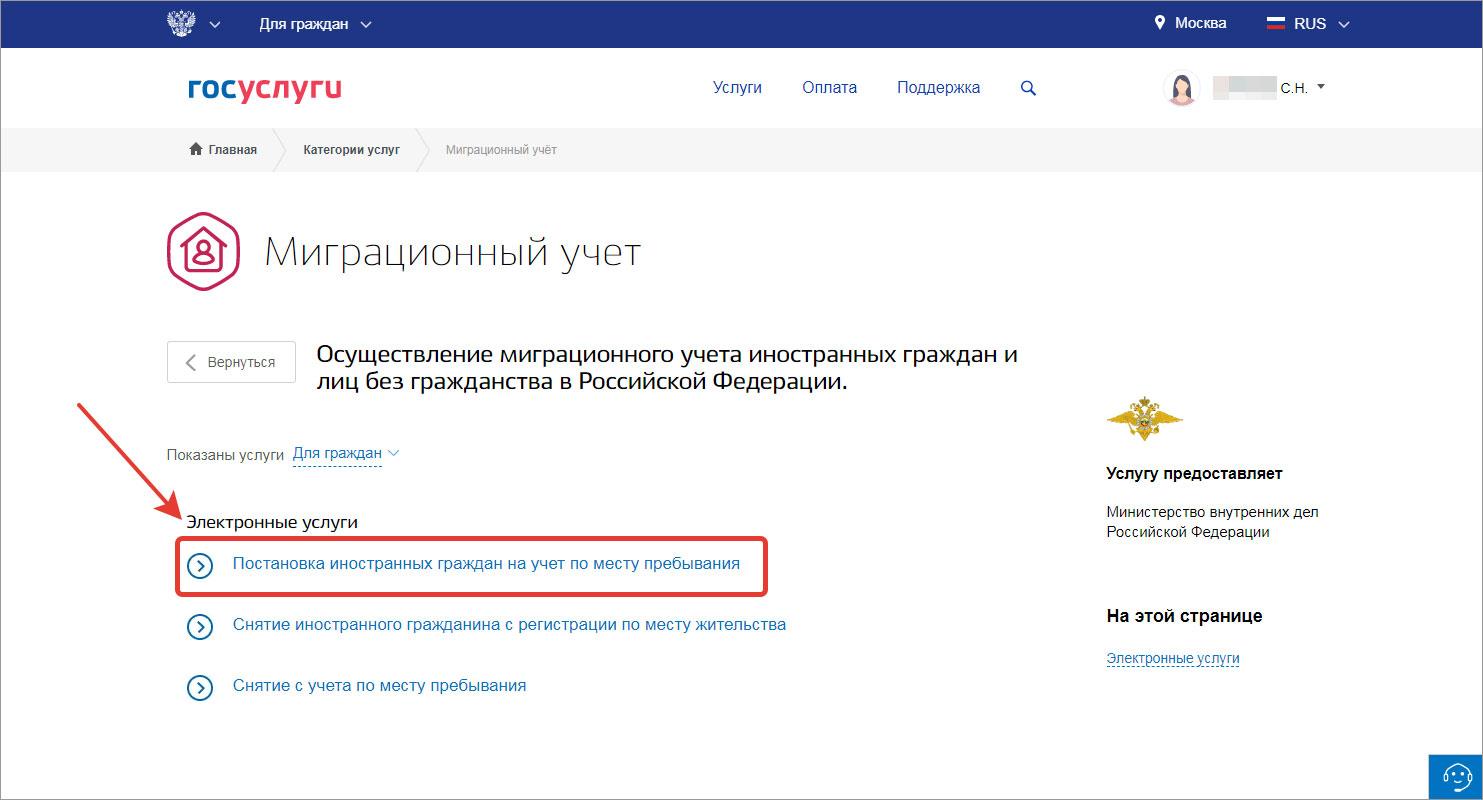Viewport: 1483px width, 800px height.
Task: Click the Москва location pin
Action: (x=1160, y=23)
